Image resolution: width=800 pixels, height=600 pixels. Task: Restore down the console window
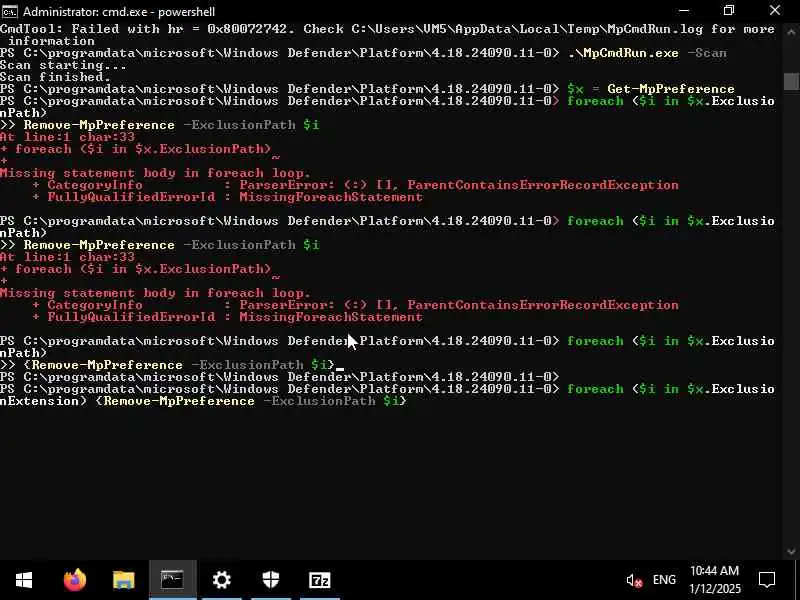[x=729, y=11]
